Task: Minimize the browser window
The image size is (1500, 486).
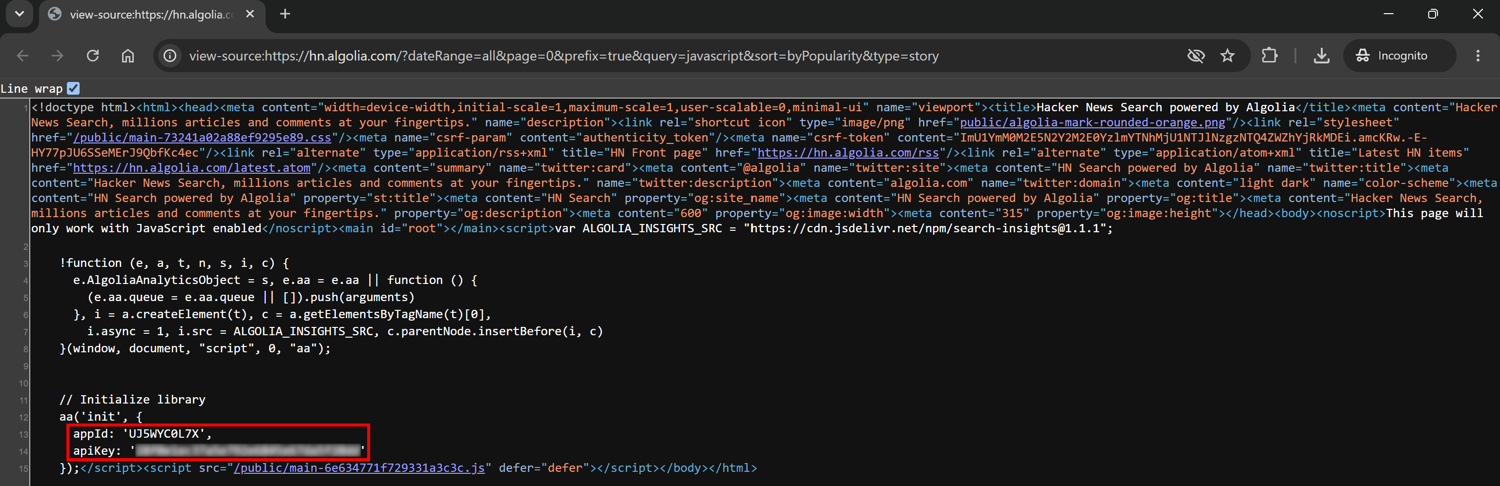Action: tap(1388, 14)
